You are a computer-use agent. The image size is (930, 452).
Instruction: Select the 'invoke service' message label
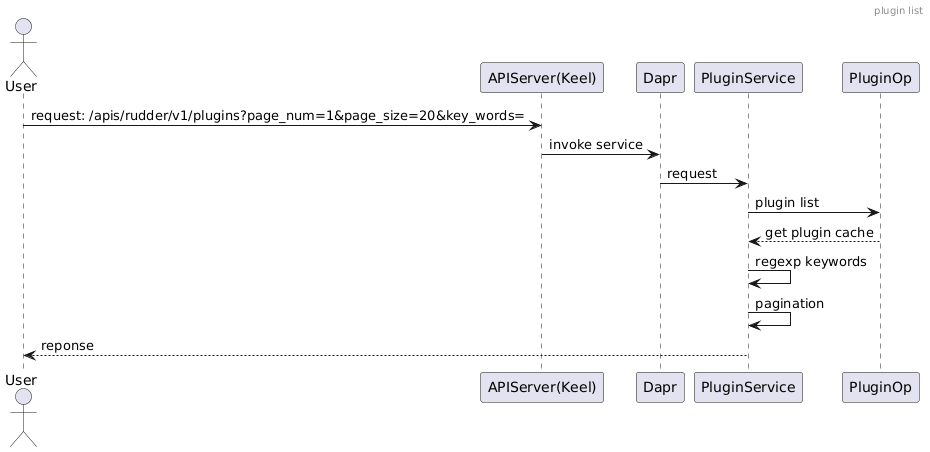point(596,145)
